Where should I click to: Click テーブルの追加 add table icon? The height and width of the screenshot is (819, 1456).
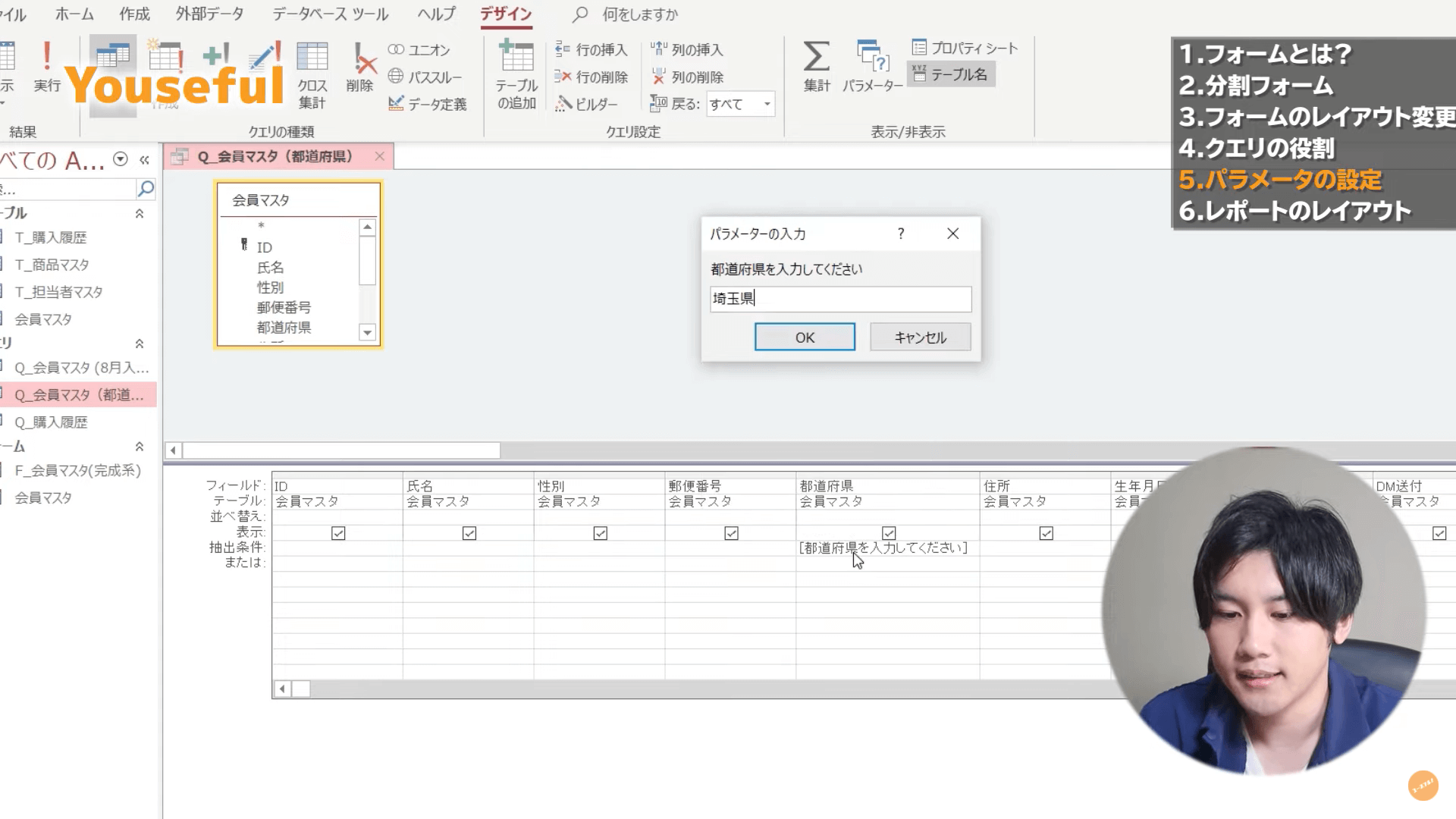tap(516, 76)
